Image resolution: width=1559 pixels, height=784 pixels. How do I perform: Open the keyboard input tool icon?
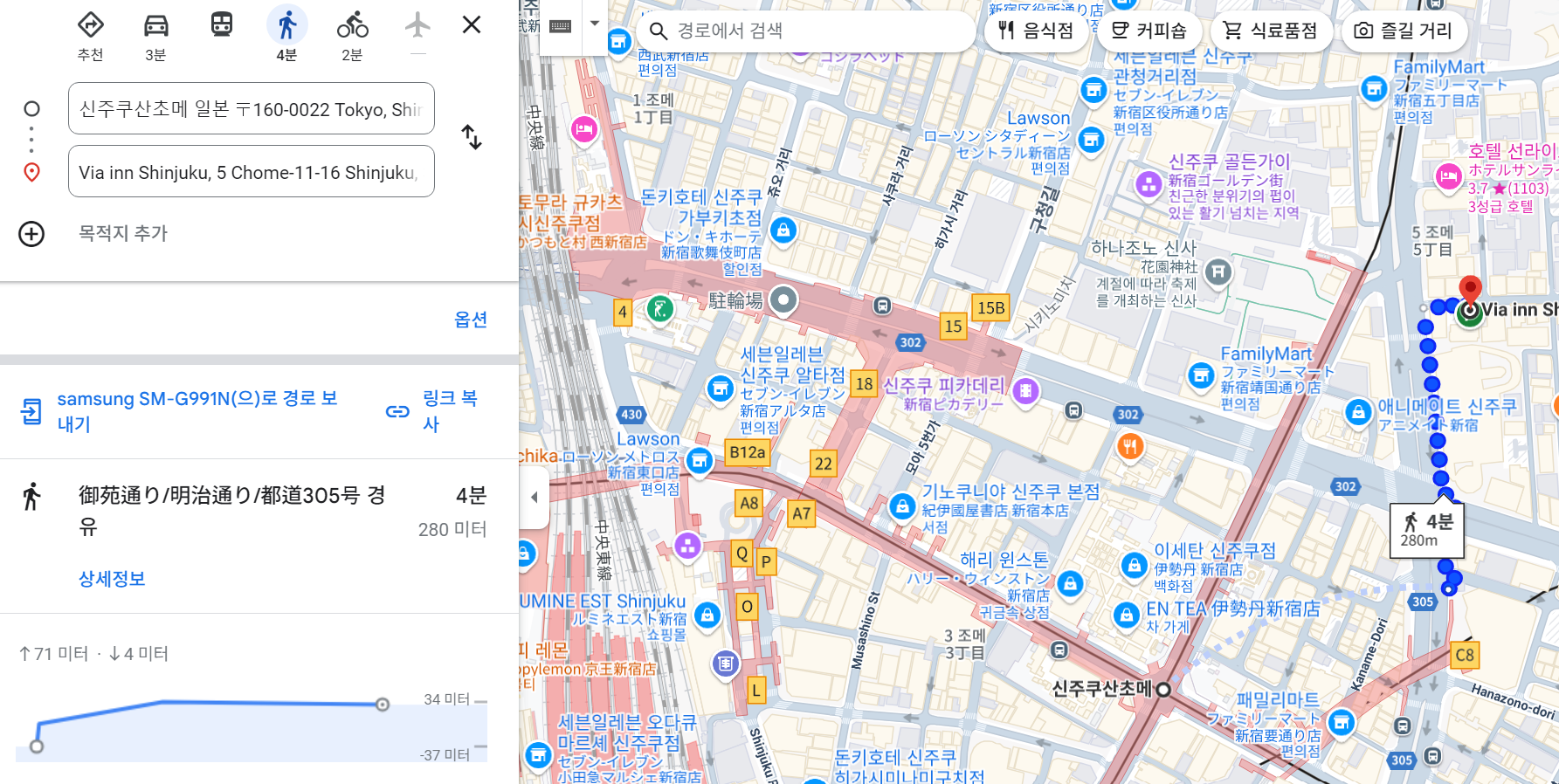pos(561,26)
